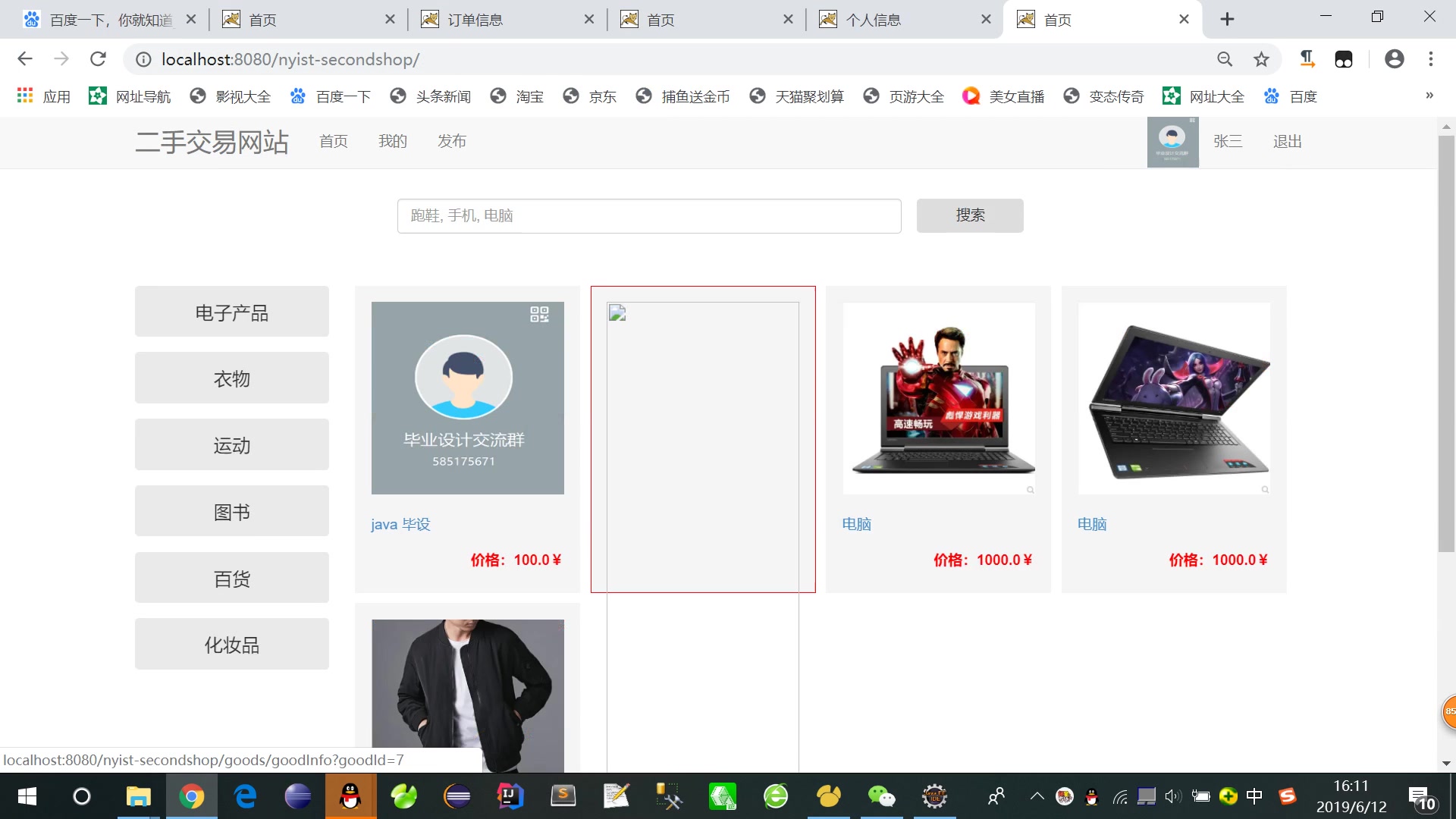Click the 二手交易网站 site title
Viewport: 1456px width, 819px height.
point(212,142)
